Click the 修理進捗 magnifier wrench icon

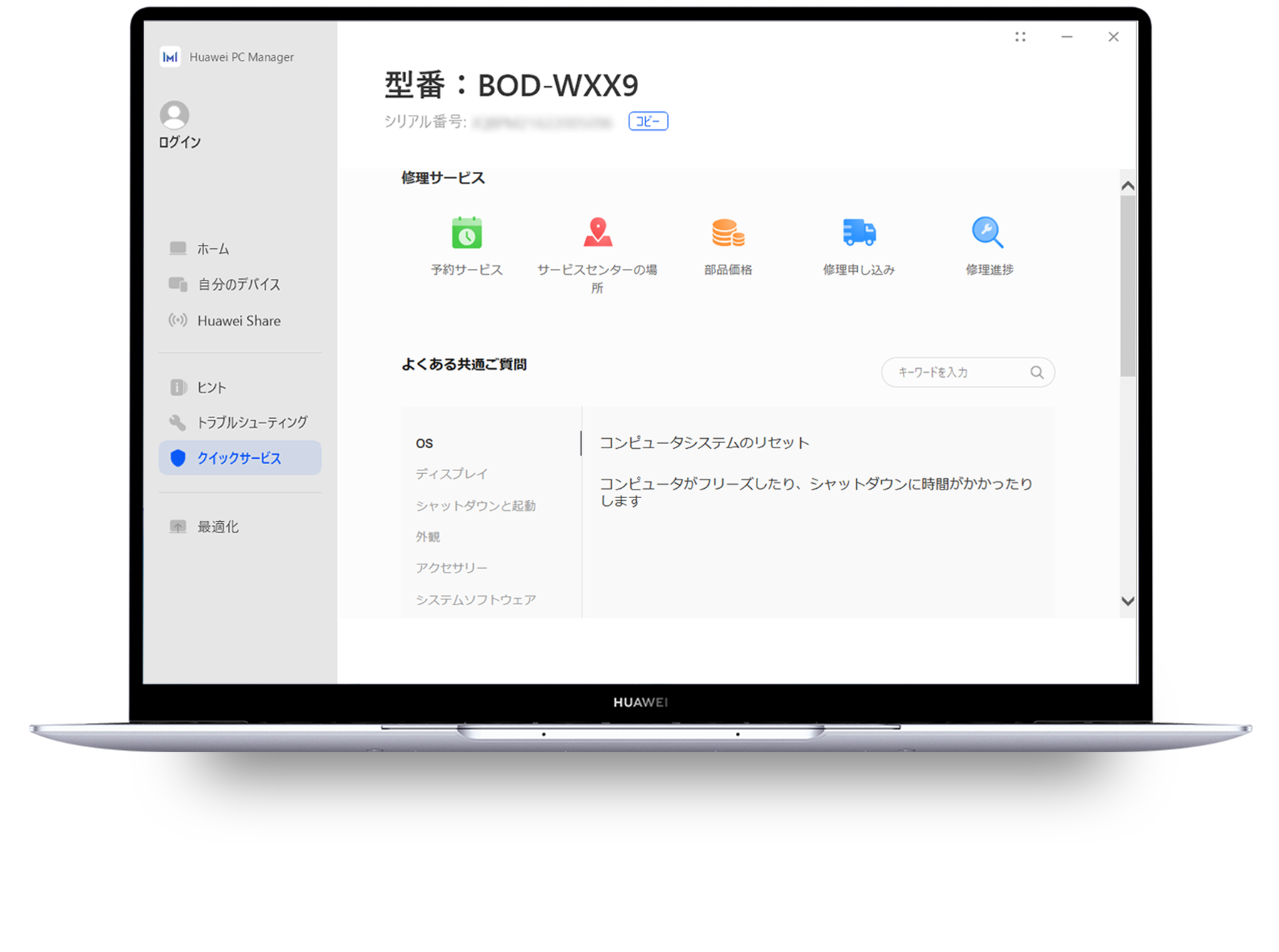(989, 233)
